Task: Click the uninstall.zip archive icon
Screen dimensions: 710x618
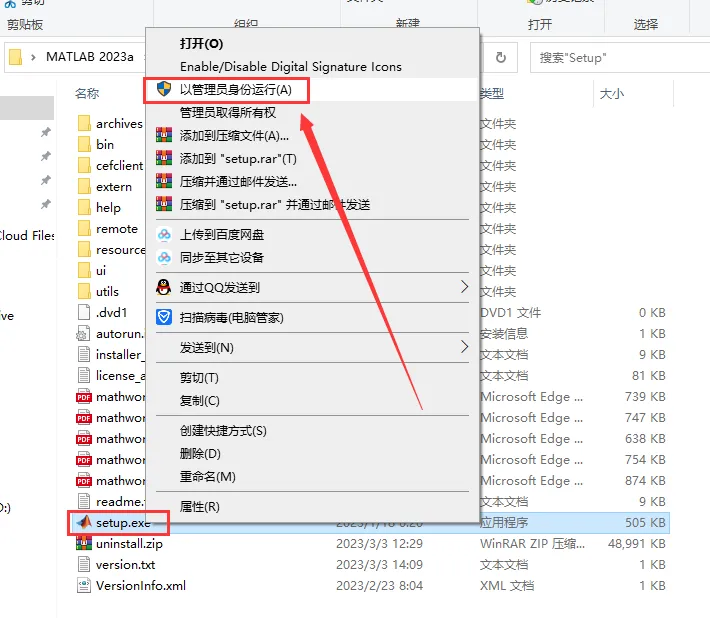Action: pos(84,543)
